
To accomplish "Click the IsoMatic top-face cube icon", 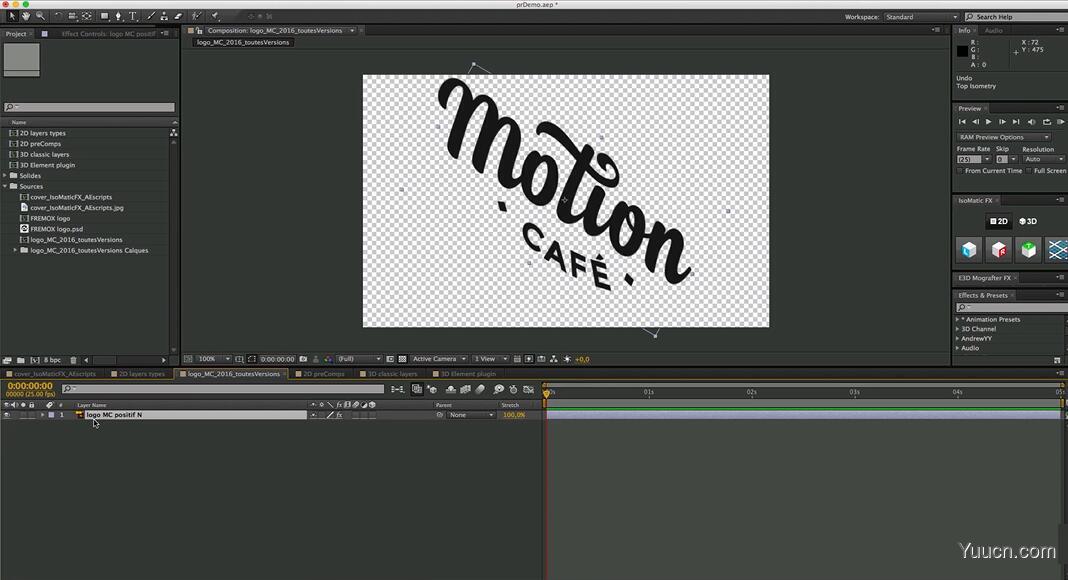I will [1028, 250].
